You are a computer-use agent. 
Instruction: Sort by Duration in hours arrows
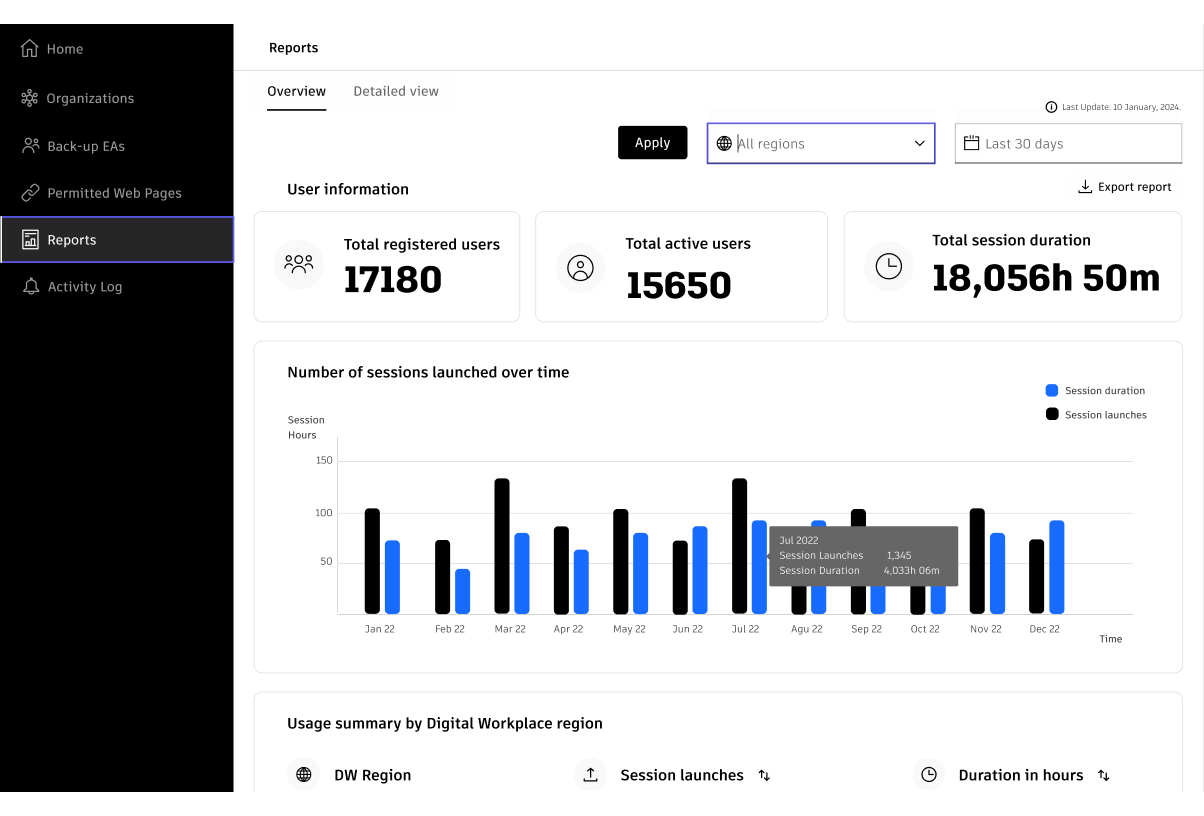(x=1104, y=775)
